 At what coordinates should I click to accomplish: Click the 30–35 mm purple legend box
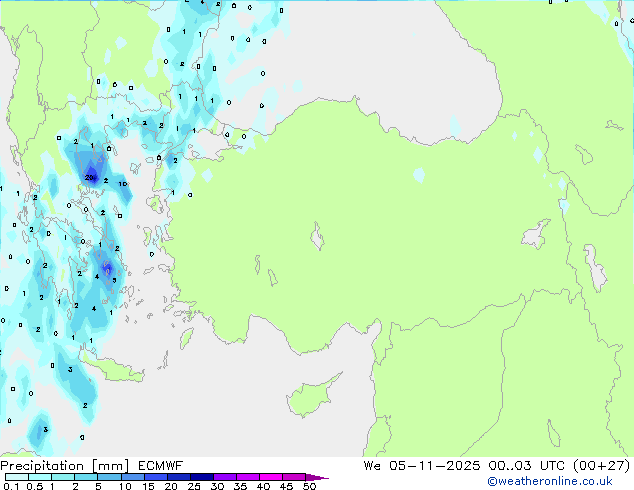[224, 477]
